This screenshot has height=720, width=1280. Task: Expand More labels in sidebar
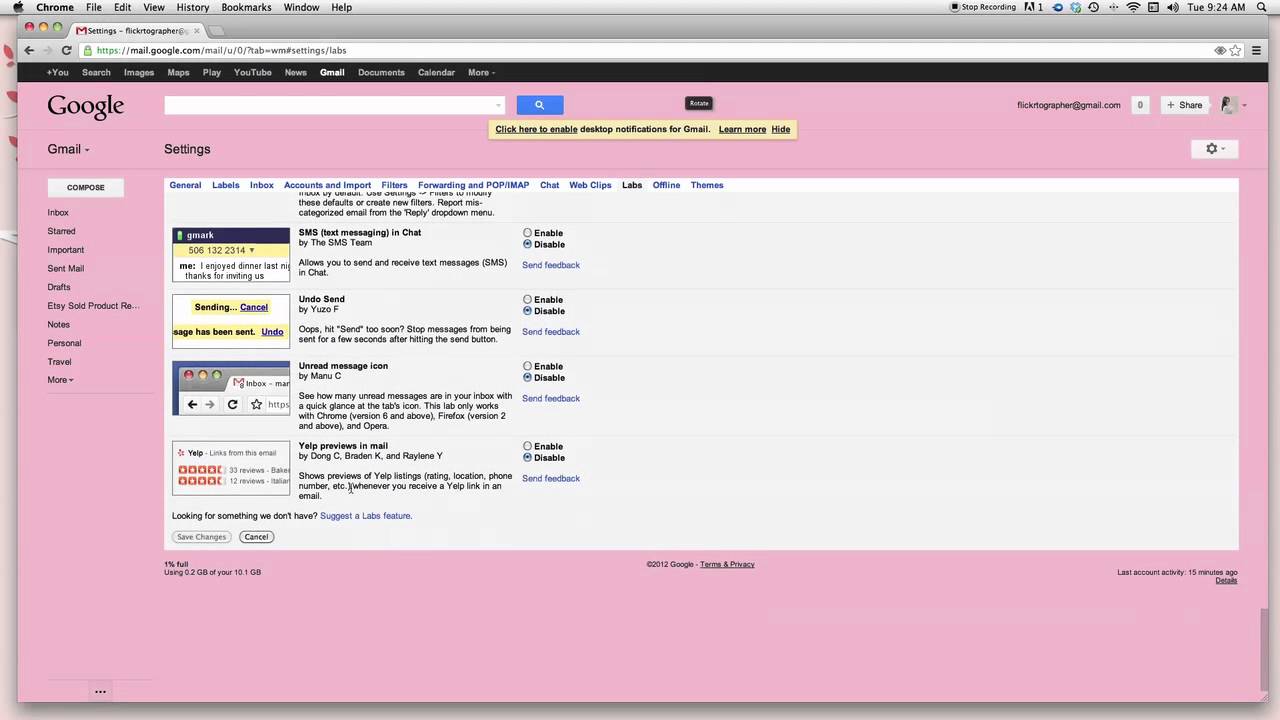pos(60,380)
